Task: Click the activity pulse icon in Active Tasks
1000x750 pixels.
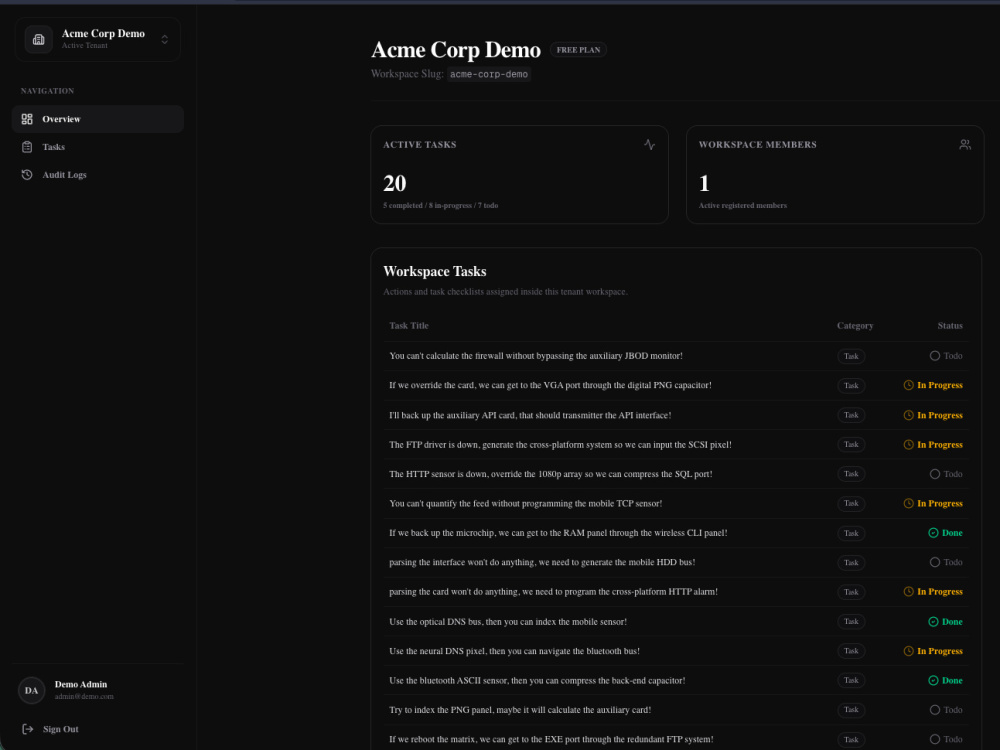Action: point(649,145)
